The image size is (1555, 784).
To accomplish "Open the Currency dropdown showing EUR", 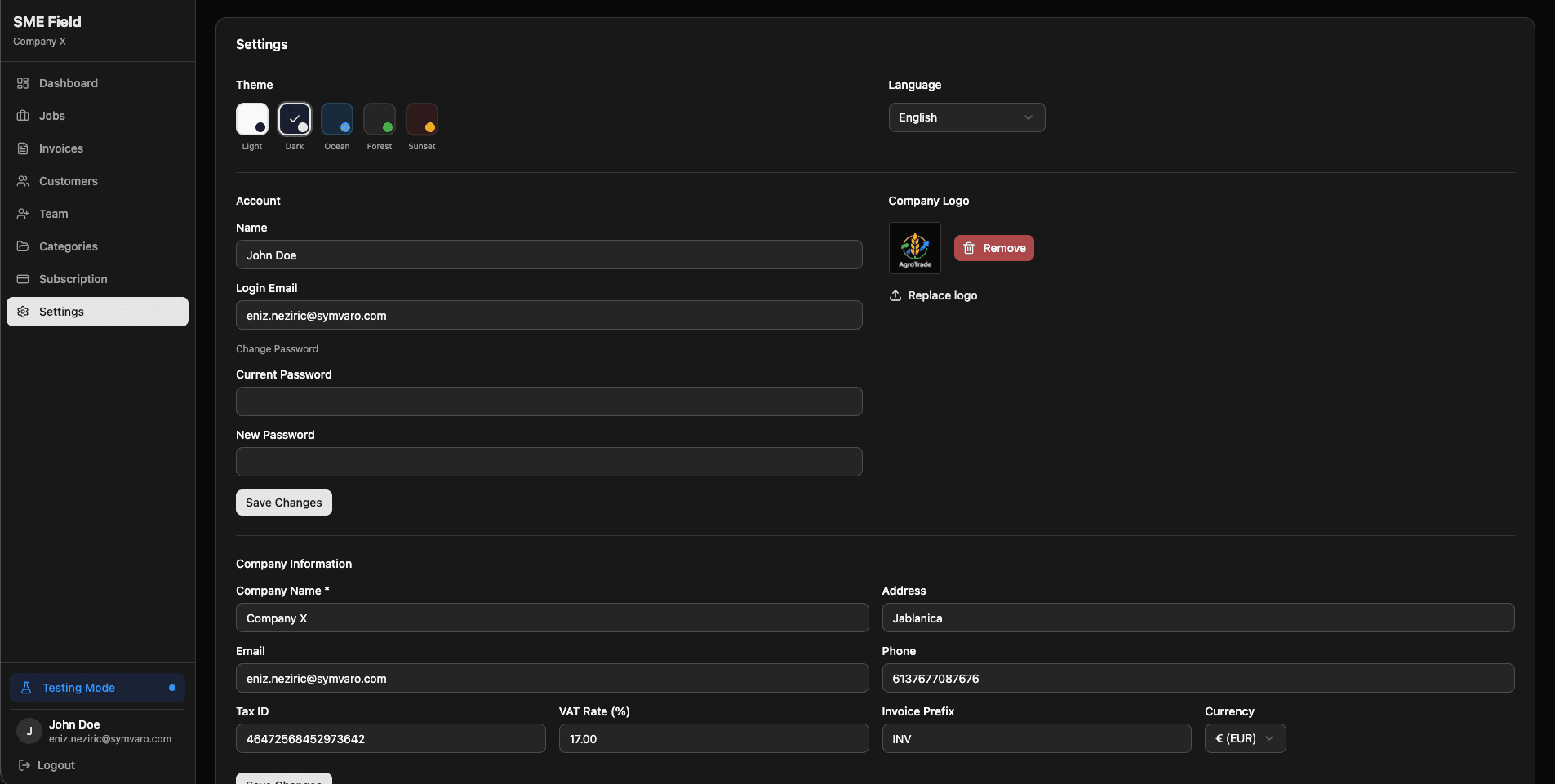I will pyautogui.click(x=1245, y=738).
